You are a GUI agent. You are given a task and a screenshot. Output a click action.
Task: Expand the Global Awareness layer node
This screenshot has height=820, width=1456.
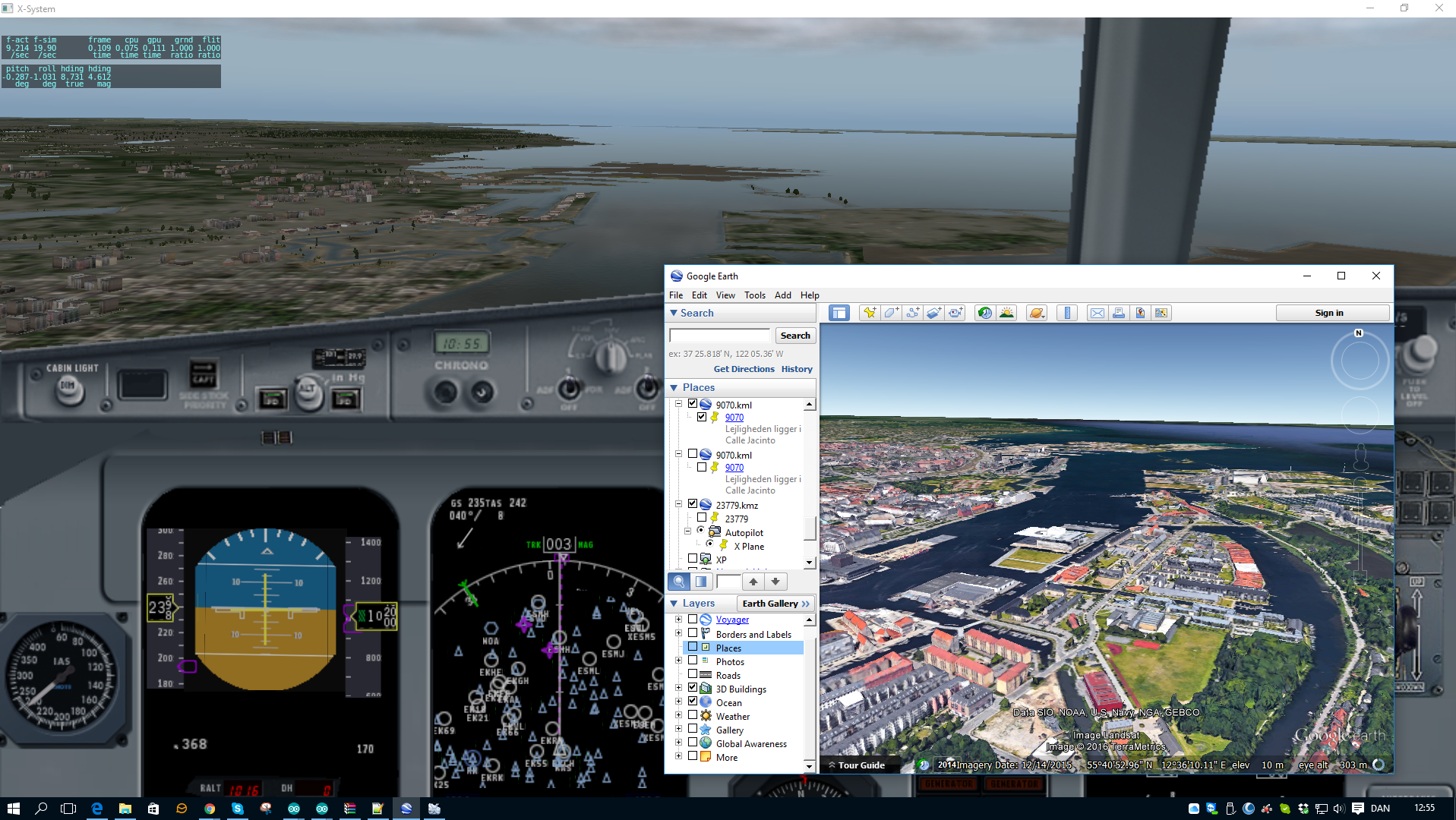pos(679,743)
